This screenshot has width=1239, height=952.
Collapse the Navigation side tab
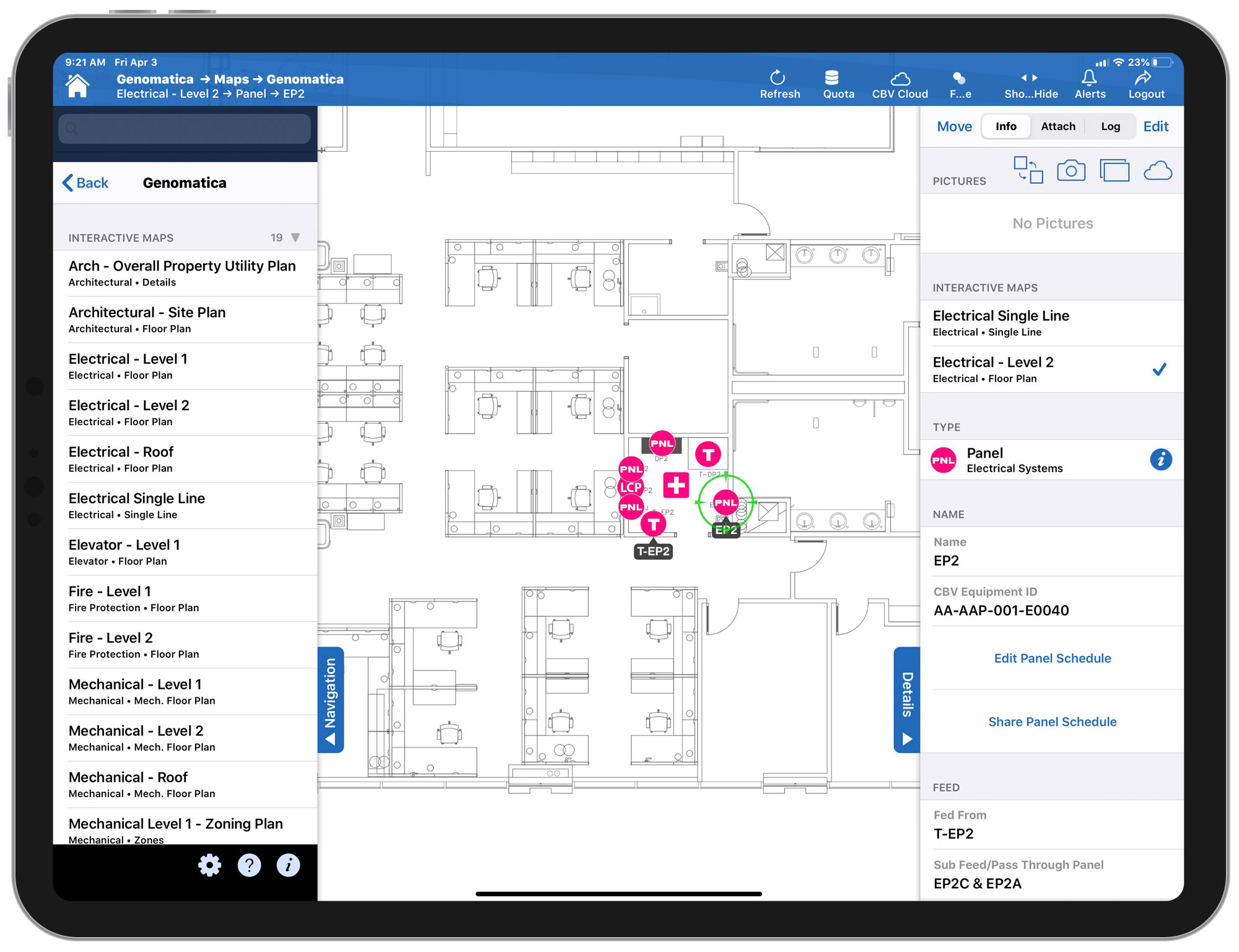pyautogui.click(x=331, y=700)
